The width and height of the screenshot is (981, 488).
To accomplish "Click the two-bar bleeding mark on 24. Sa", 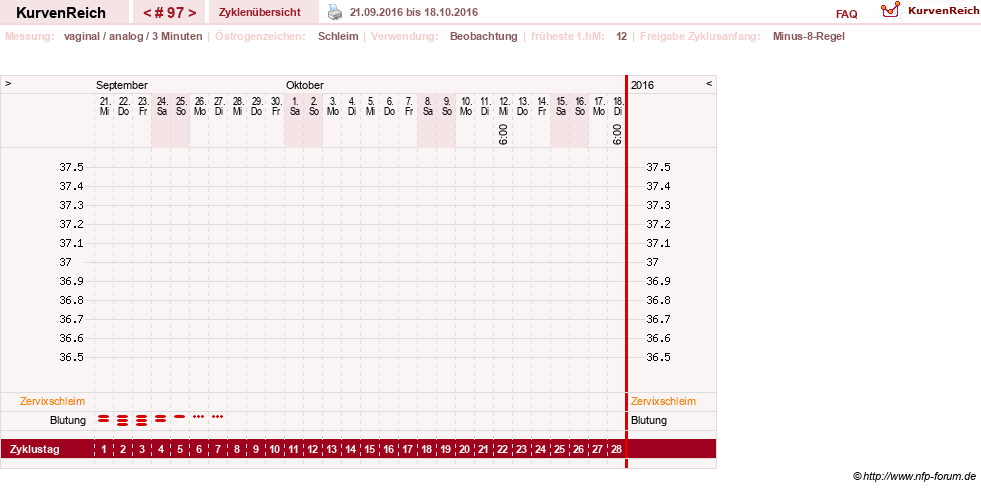I will point(160,418).
